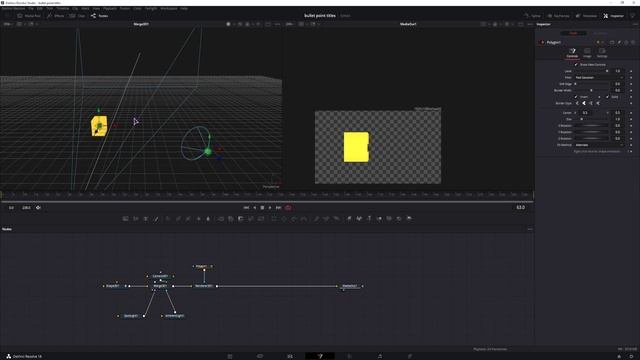This screenshot has width=640, height=360.
Task: Add an Ellipse mask from toolbar
Action: coord(284,219)
